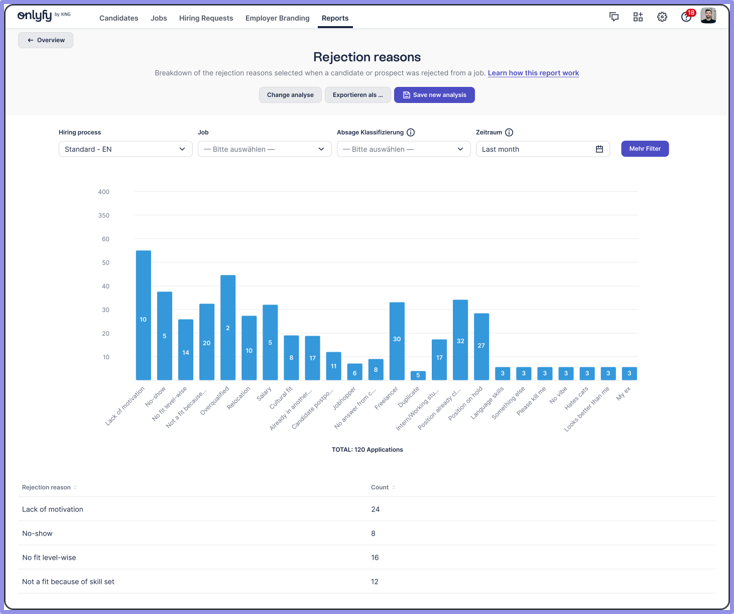
Task: Open the messages chat icon
Action: pyautogui.click(x=614, y=17)
